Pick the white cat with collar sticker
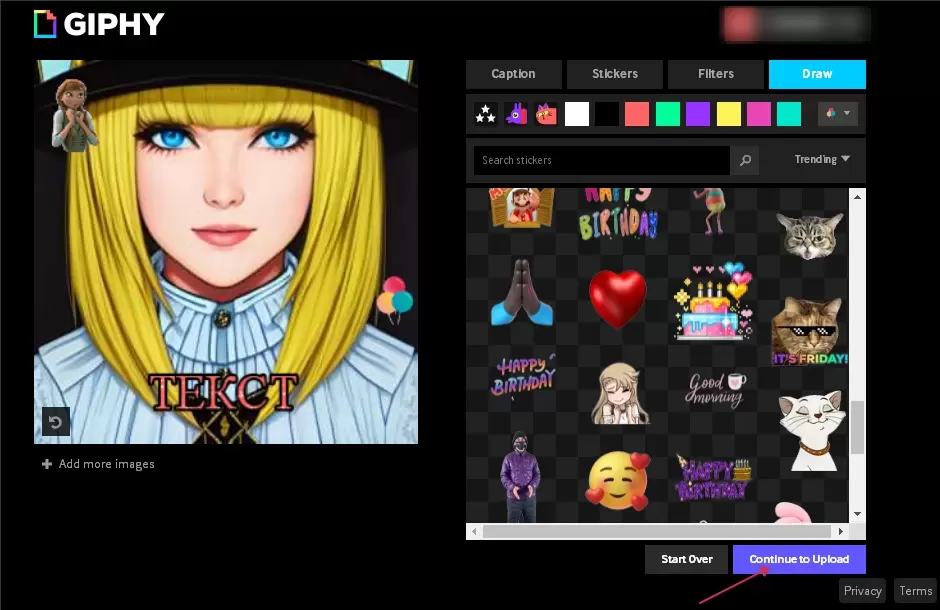940x610 pixels. pyautogui.click(x=811, y=431)
